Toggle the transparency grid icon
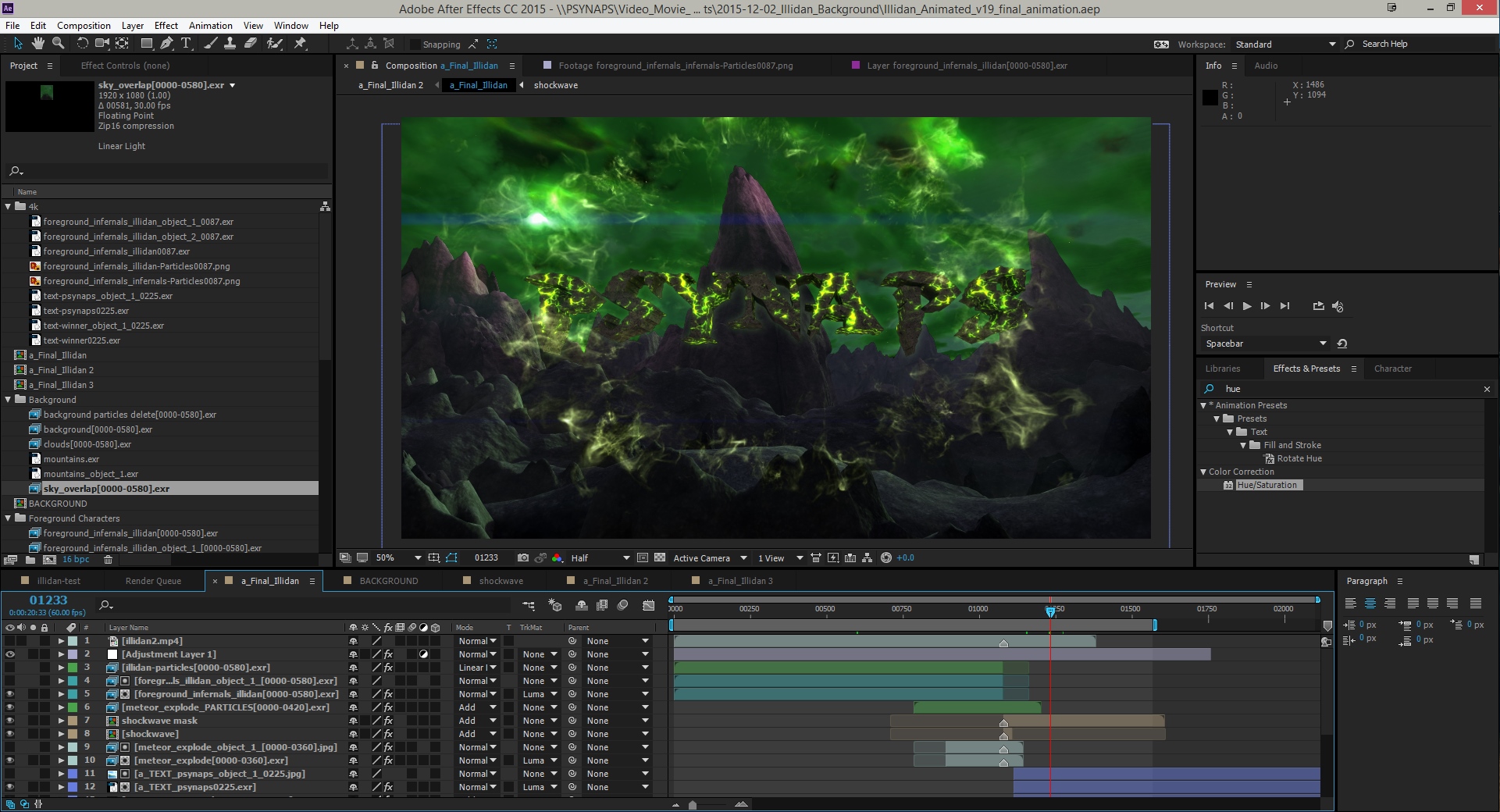Screen dimensions: 1500x812 tap(660, 557)
